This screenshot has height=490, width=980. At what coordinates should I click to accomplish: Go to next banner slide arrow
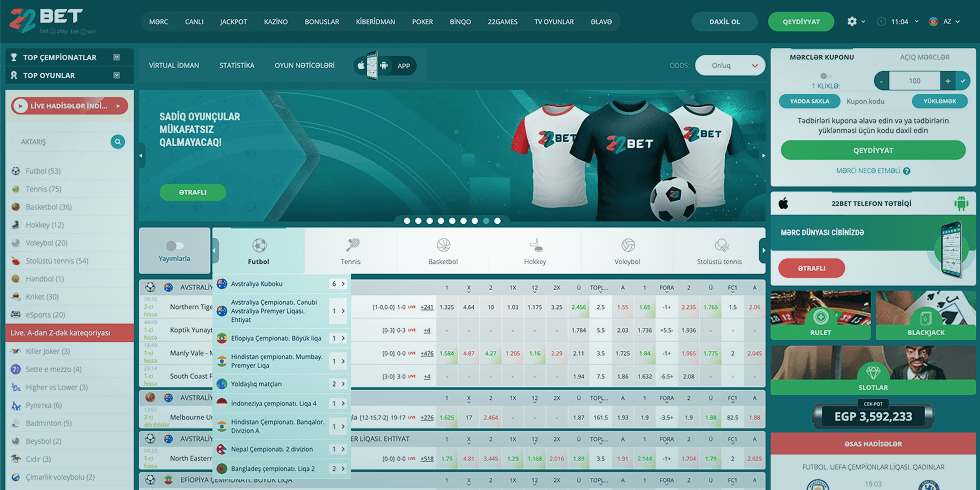coord(762,155)
